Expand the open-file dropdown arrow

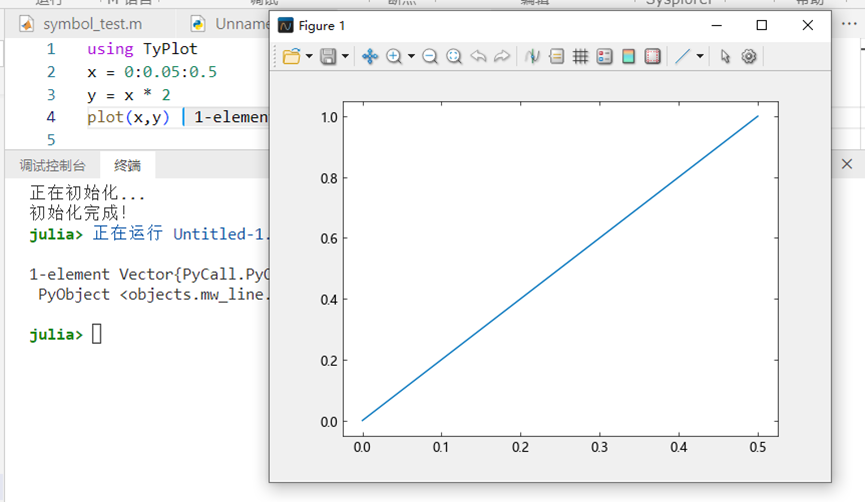[x=309, y=56]
